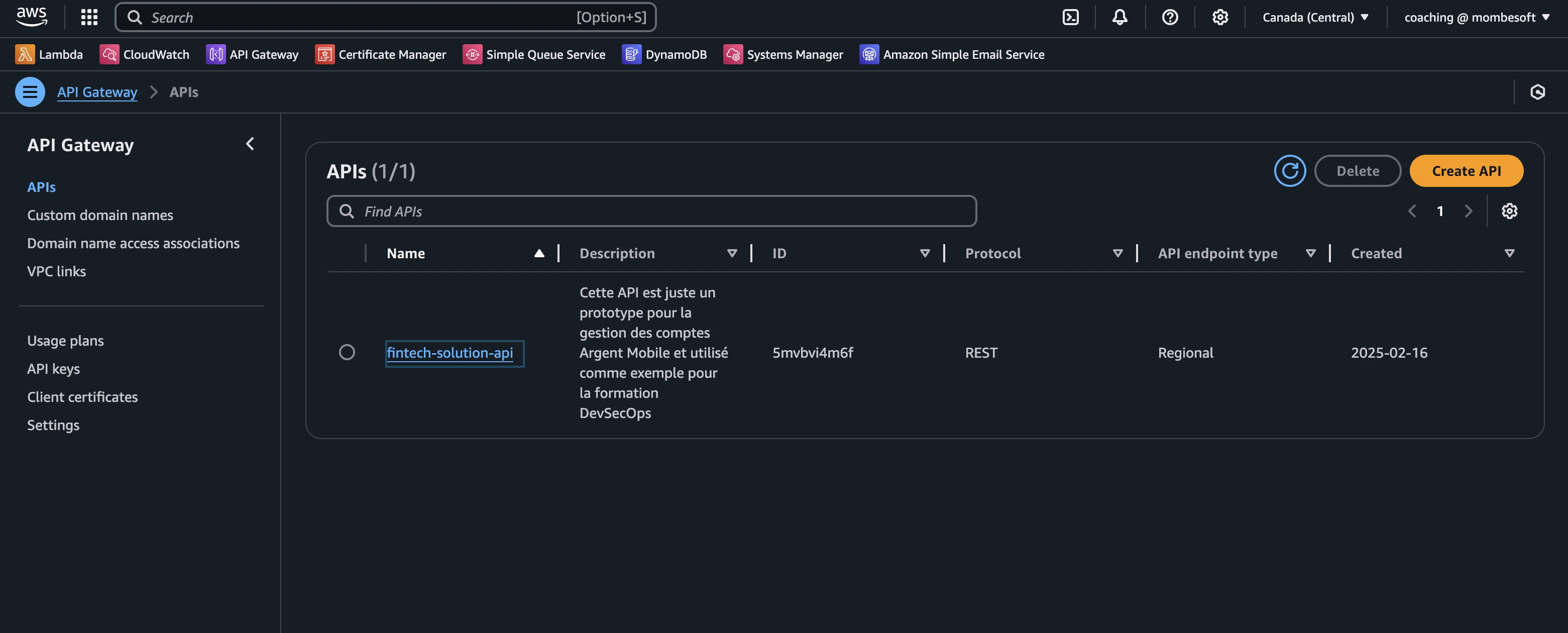Screen dimensions: 1568x633
Task: Go to Usage plans in sidebar
Action: [x=65, y=341]
